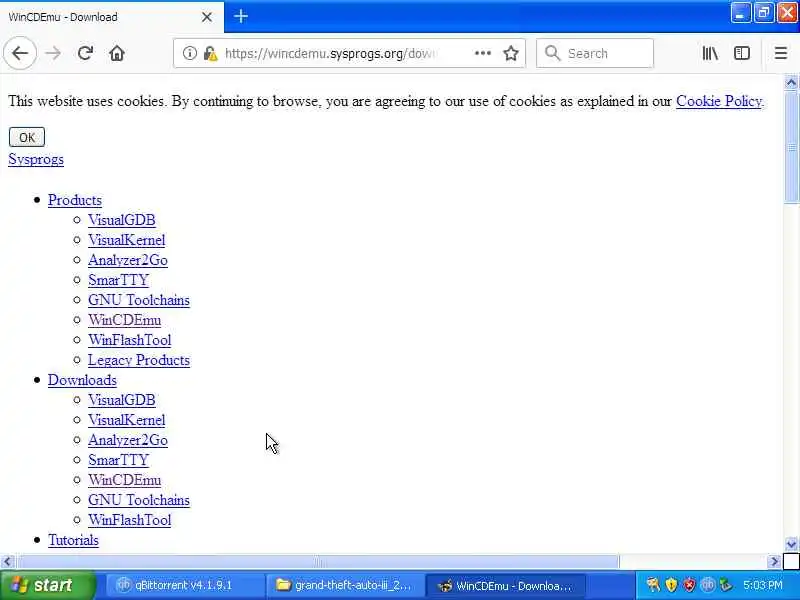This screenshot has height=600, width=800.
Task: Click the forward navigation arrow
Action: tap(53, 53)
